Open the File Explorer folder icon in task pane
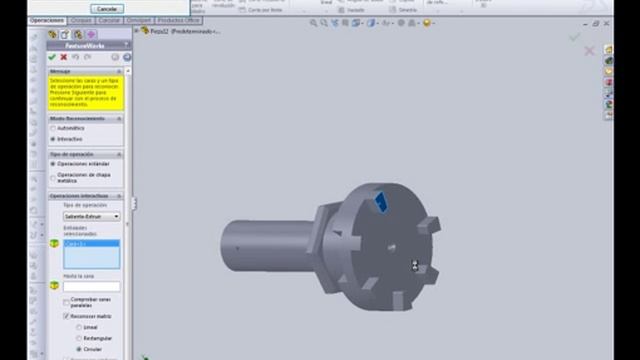This screenshot has height=360, width=640. click(x=608, y=71)
